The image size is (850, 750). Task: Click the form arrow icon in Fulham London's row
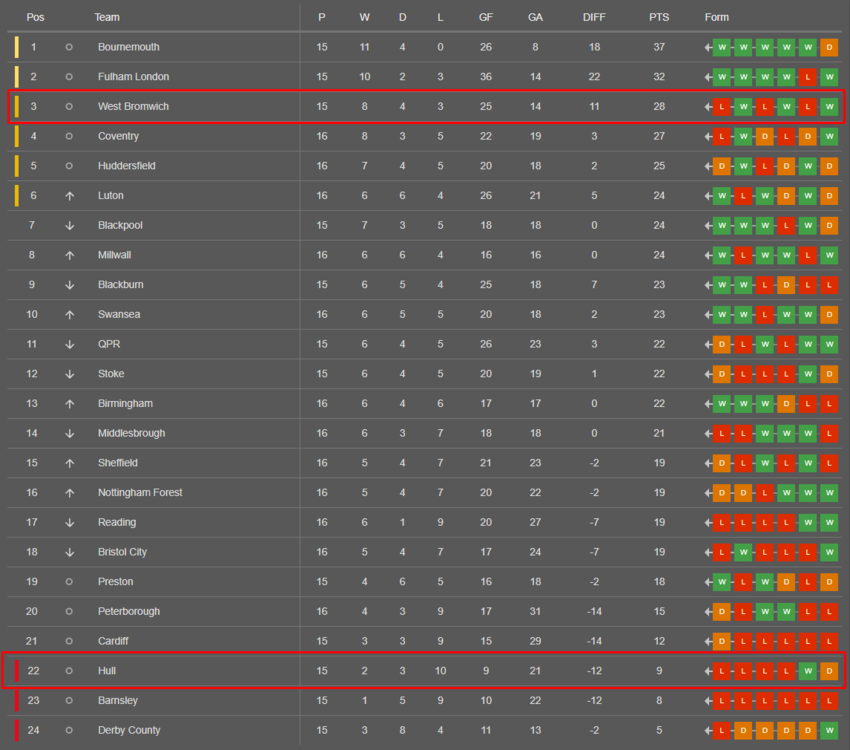coord(708,77)
